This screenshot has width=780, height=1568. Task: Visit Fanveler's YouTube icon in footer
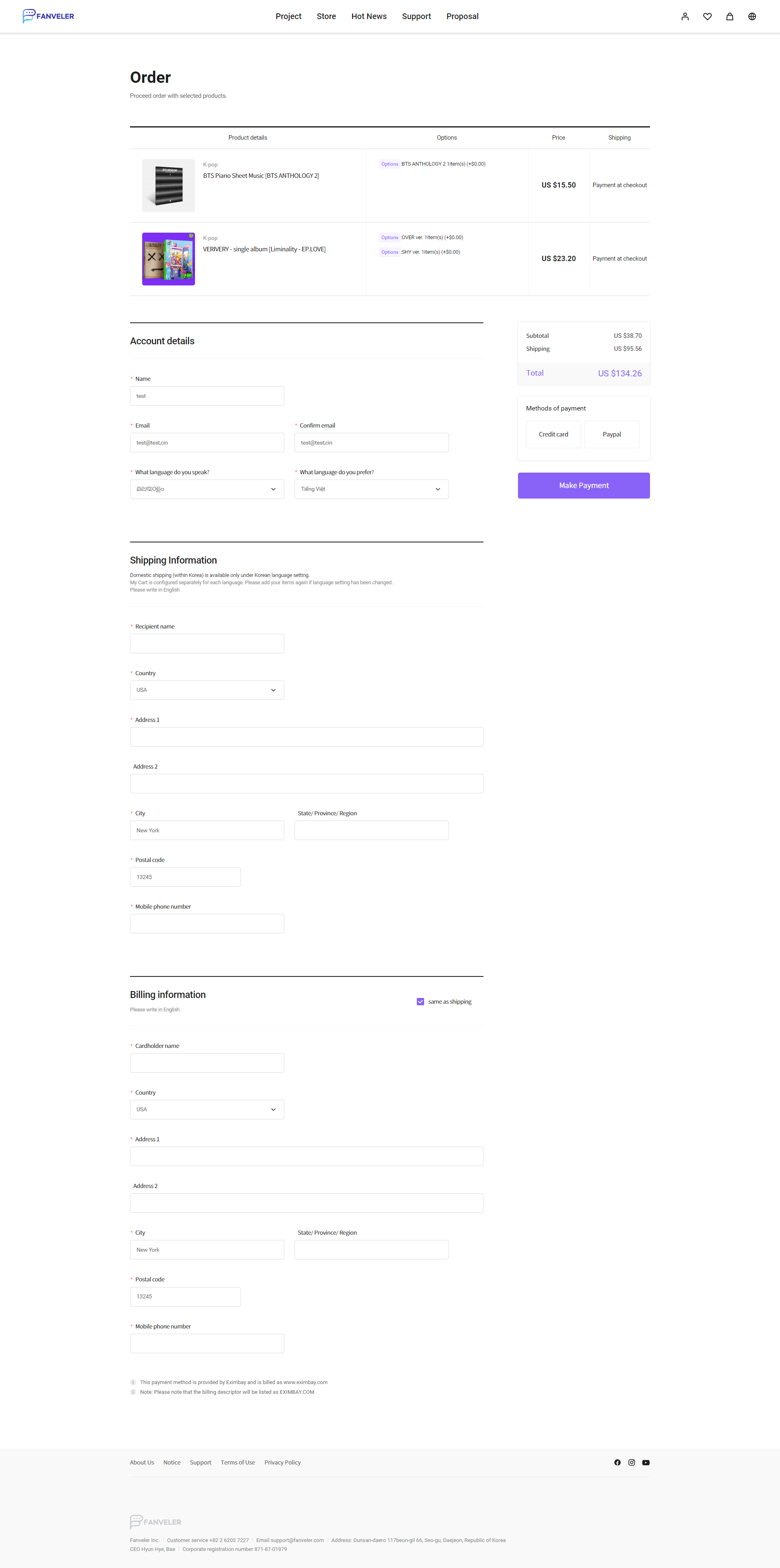coord(646,1463)
